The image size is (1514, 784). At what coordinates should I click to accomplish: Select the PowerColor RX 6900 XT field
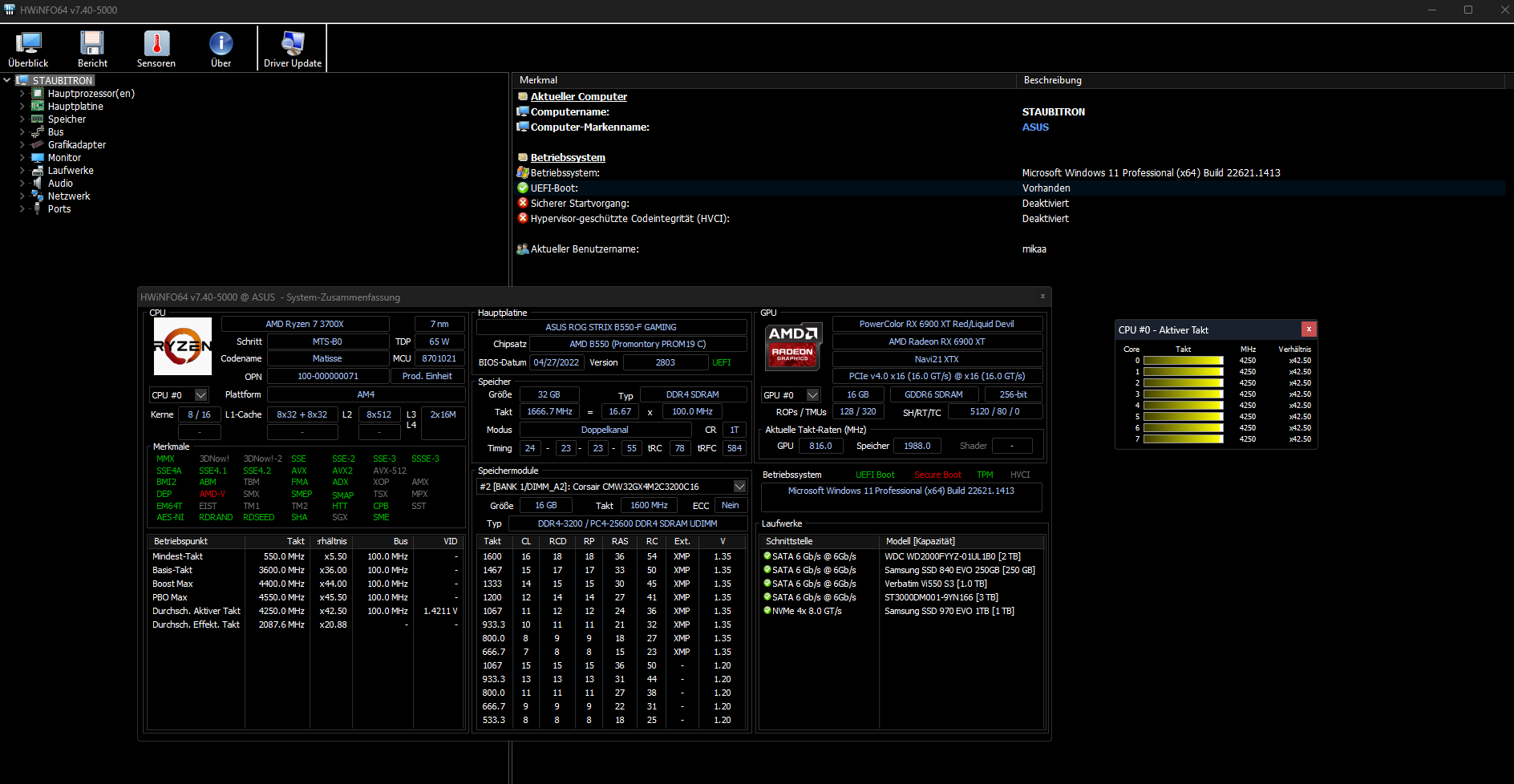pos(937,324)
